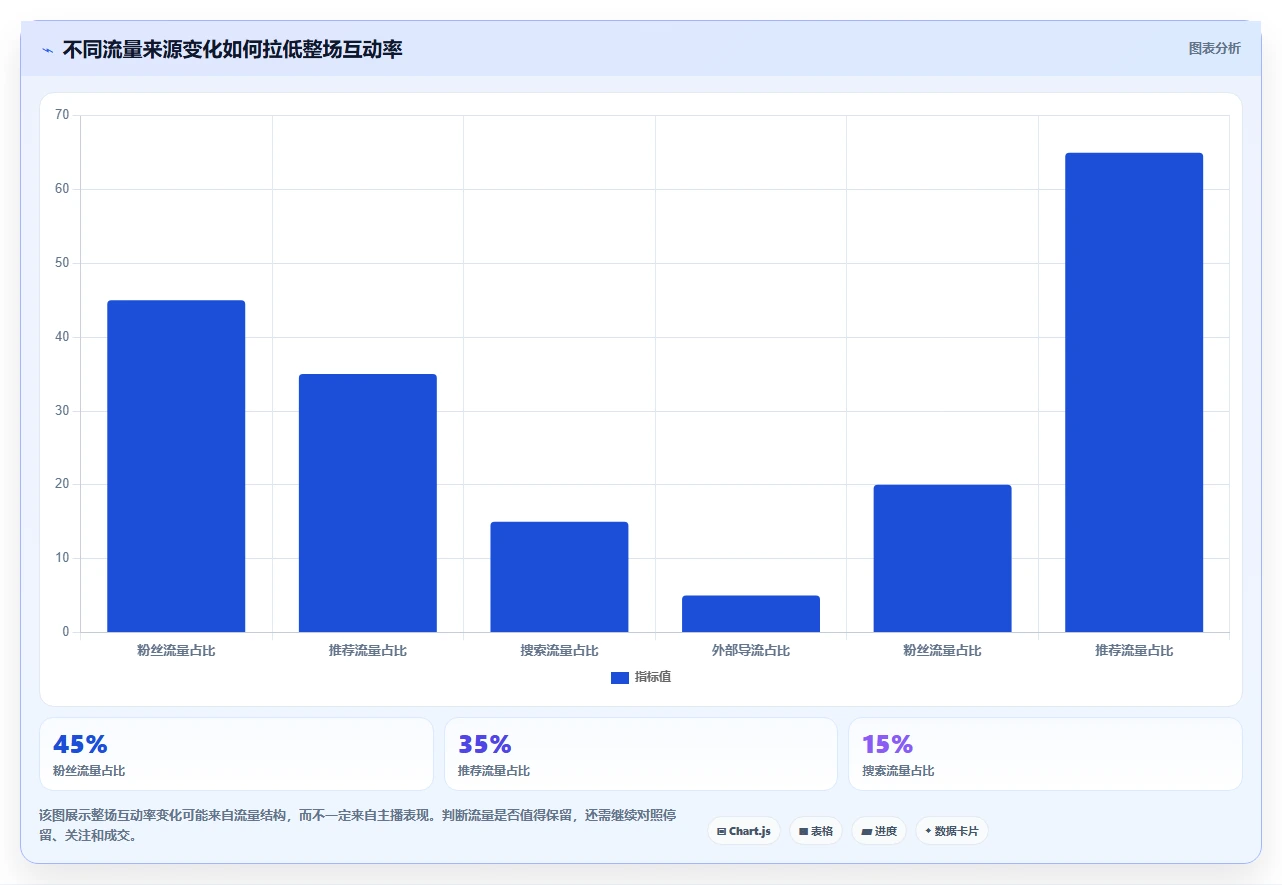The height and width of the screenshot is (885, 1282).
Task: Click the y-axis value 60
Action: pyautogui.click(x=62, y=189)
